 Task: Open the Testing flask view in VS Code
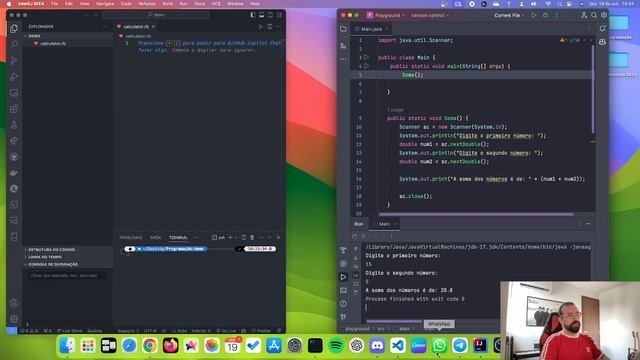[x=14, y=125]
